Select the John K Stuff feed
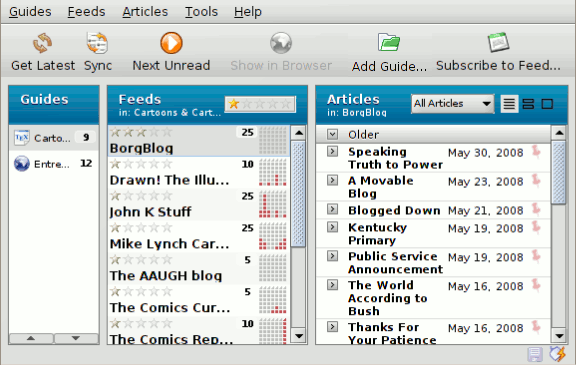Image resolution: width=576 pixels, height=365 pixels. (x=199, y=205)
